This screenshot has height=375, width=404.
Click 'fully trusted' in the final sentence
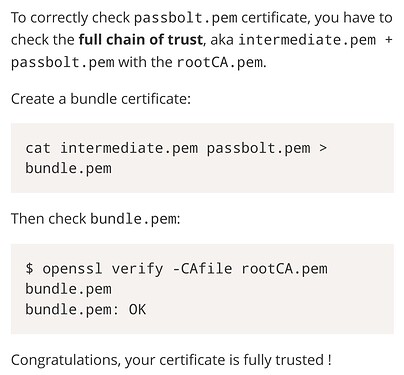[283, 360]
